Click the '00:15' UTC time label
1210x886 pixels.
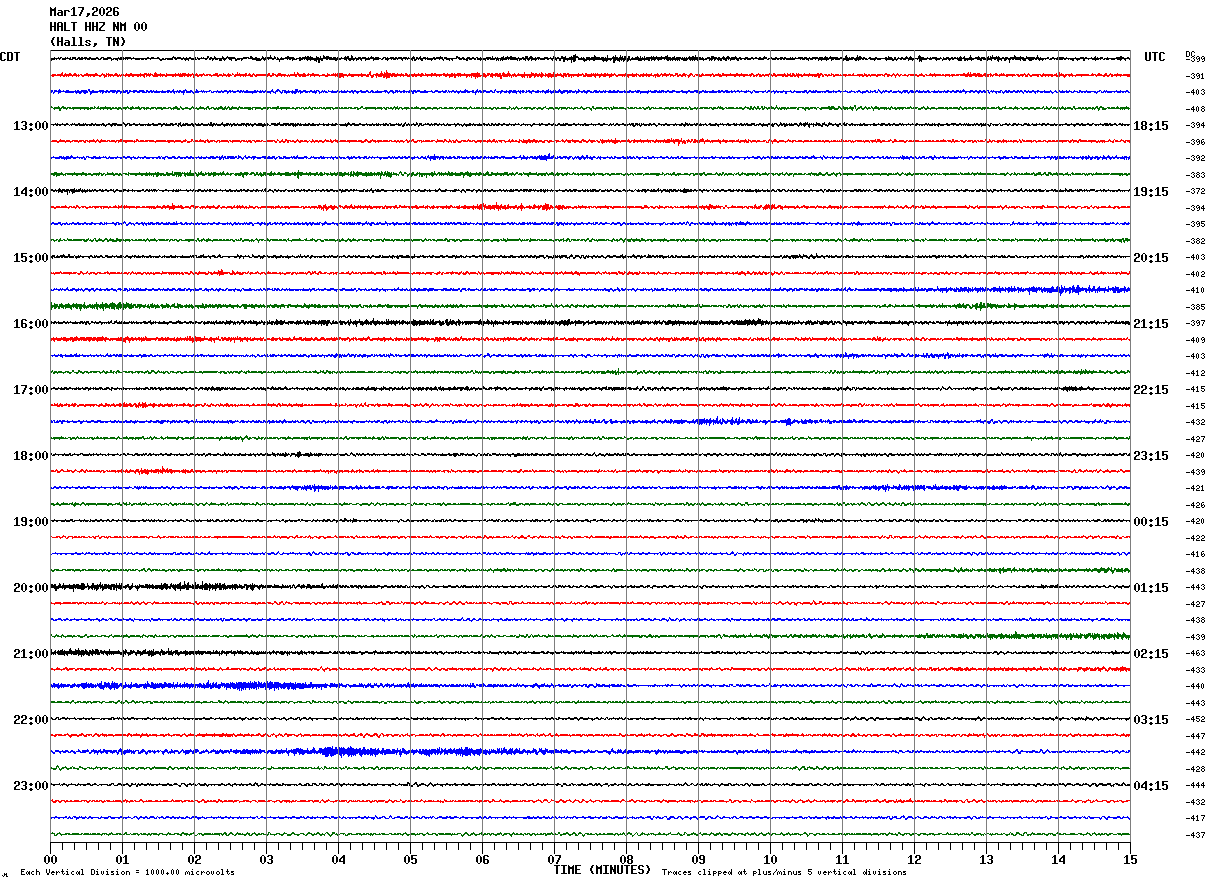(1151, 522)
